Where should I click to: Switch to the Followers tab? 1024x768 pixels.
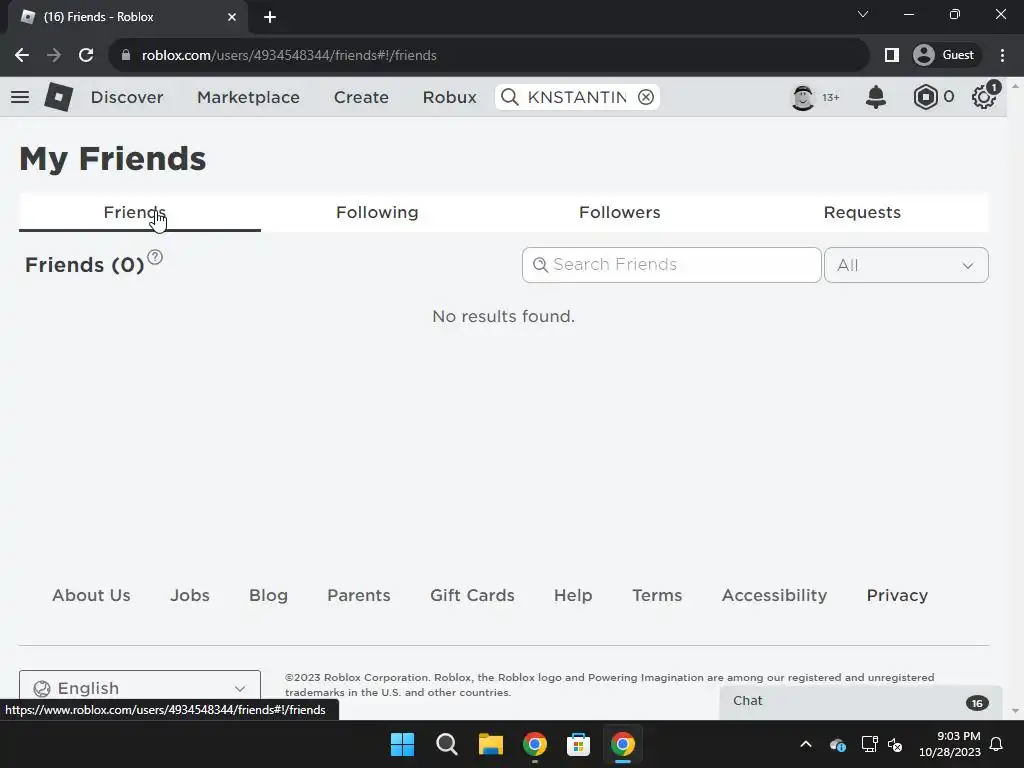click(620, 212)
